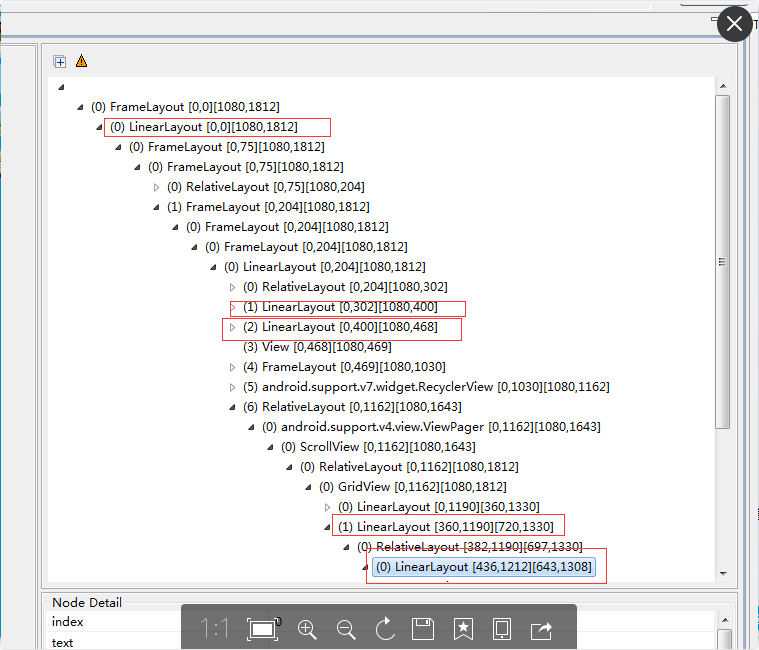Click the 1:1 actual size button
The width and height of the screenshot is (759, 650).
[214, 629]
